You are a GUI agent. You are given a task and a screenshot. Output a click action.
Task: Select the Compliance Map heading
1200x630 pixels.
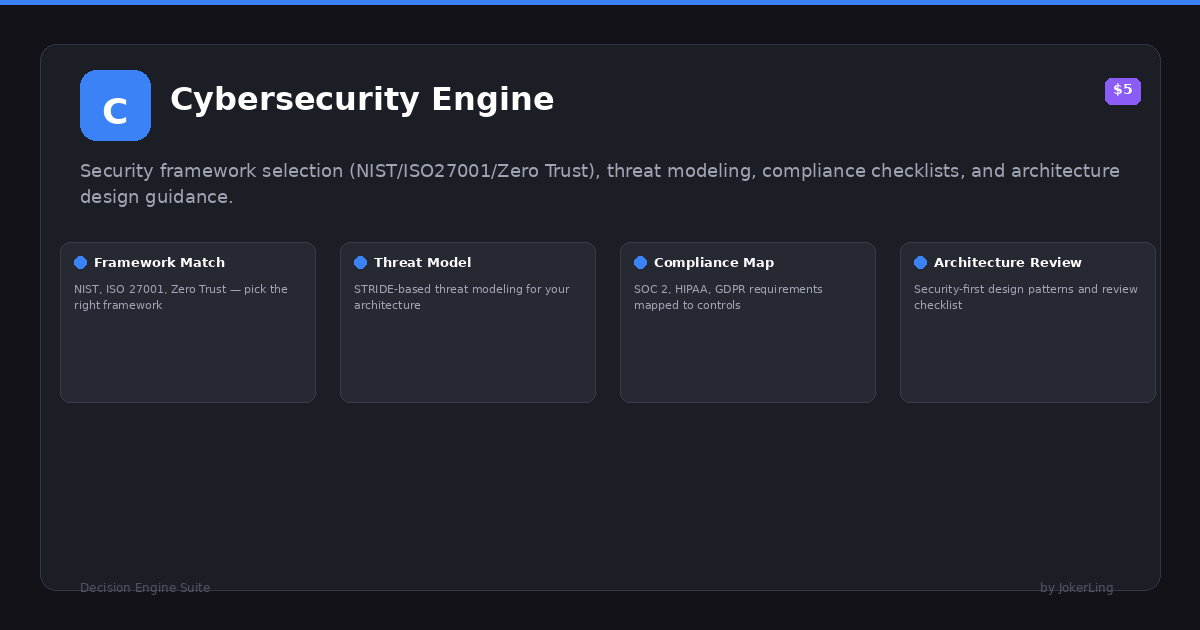click(714, 263)
